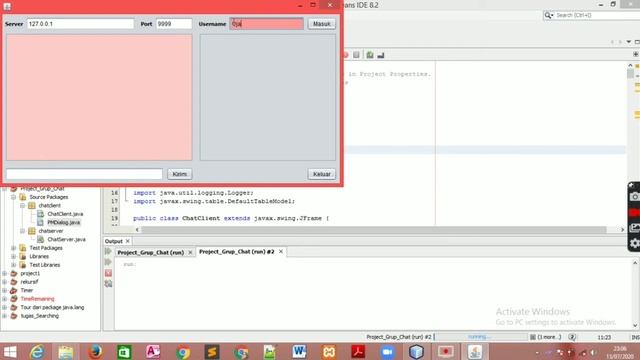
Task: Open Sublime Text from the taskbar
Action: 212,352
